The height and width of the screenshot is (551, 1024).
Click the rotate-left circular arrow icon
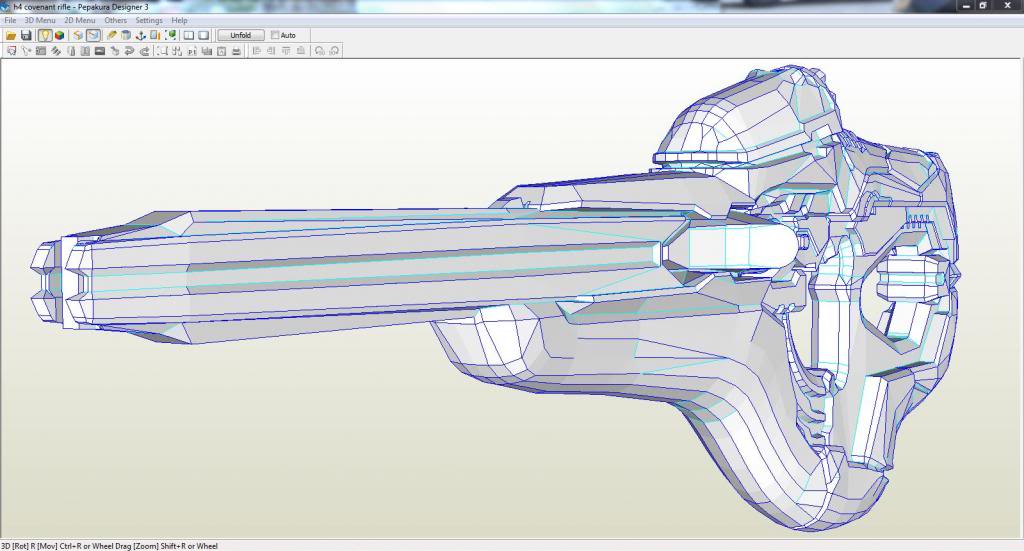pos(319,51)
